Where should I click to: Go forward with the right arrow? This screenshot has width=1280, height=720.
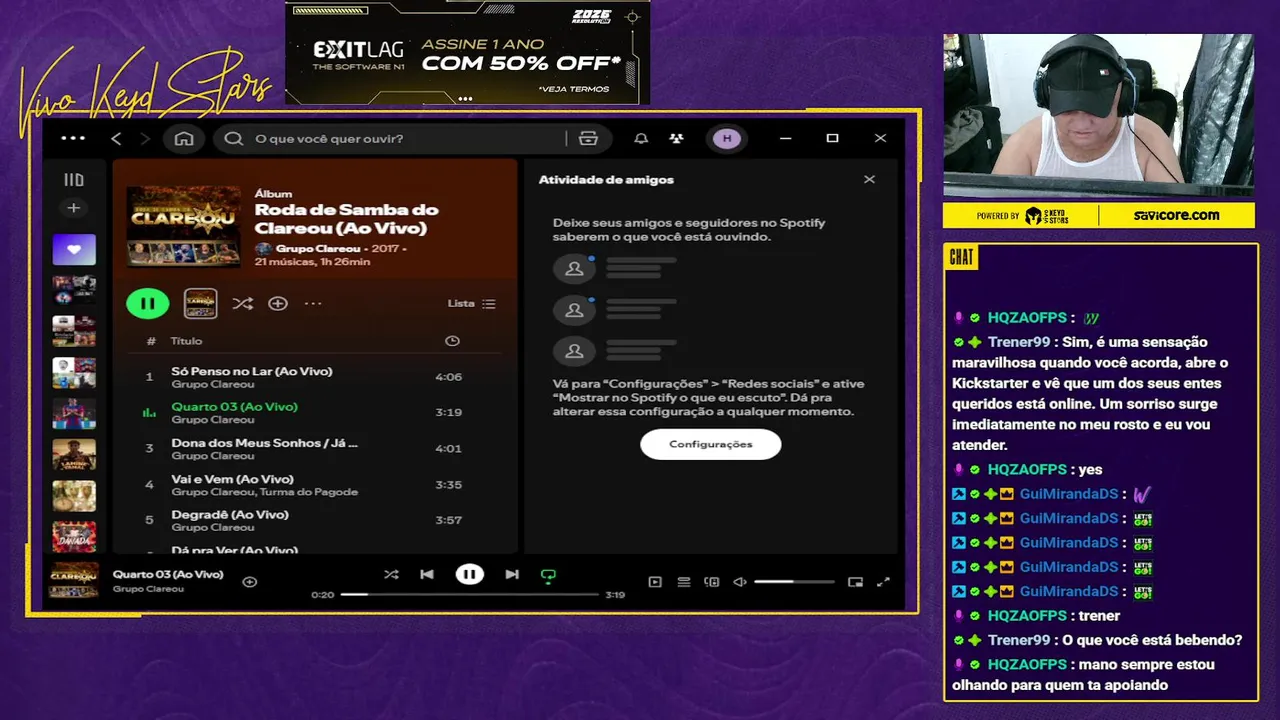145,139
